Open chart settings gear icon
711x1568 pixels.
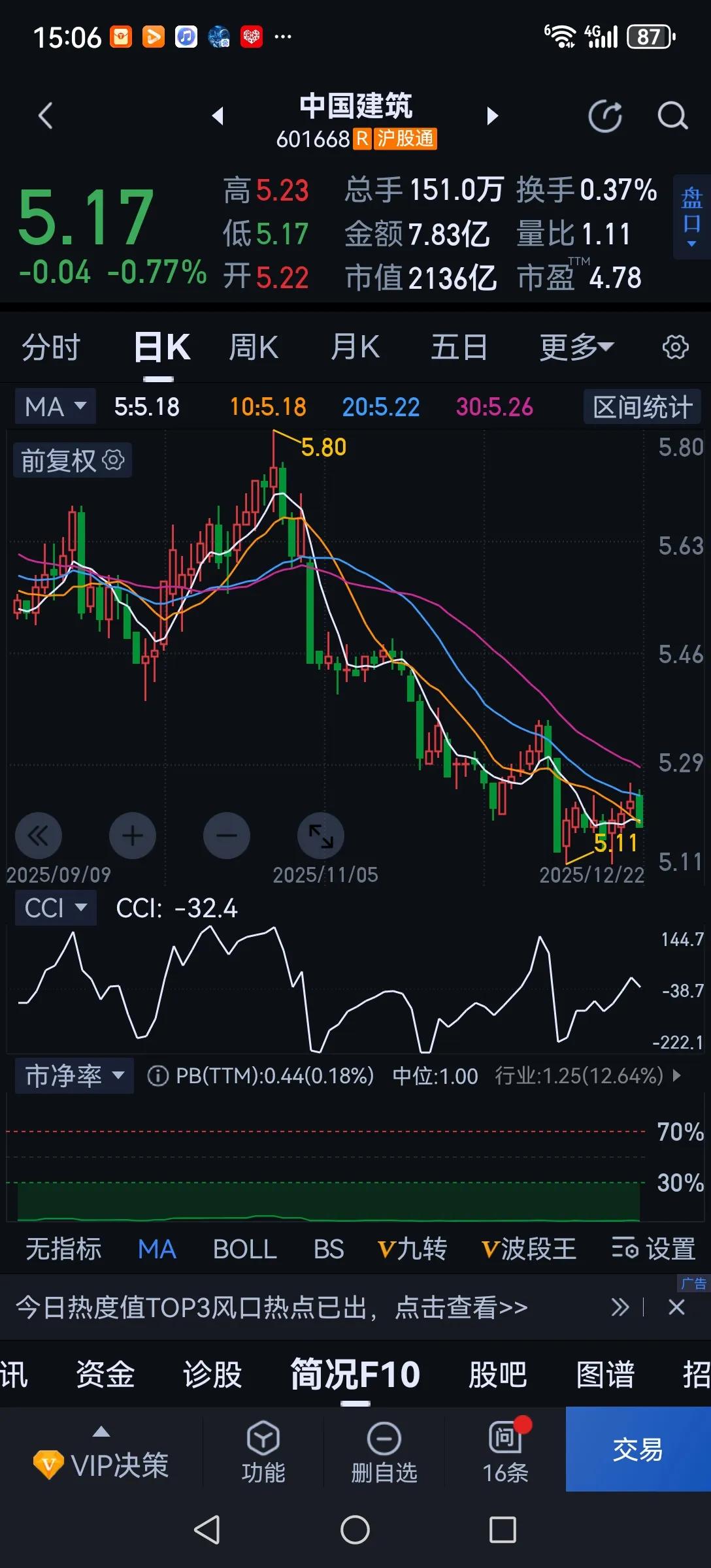675,347
